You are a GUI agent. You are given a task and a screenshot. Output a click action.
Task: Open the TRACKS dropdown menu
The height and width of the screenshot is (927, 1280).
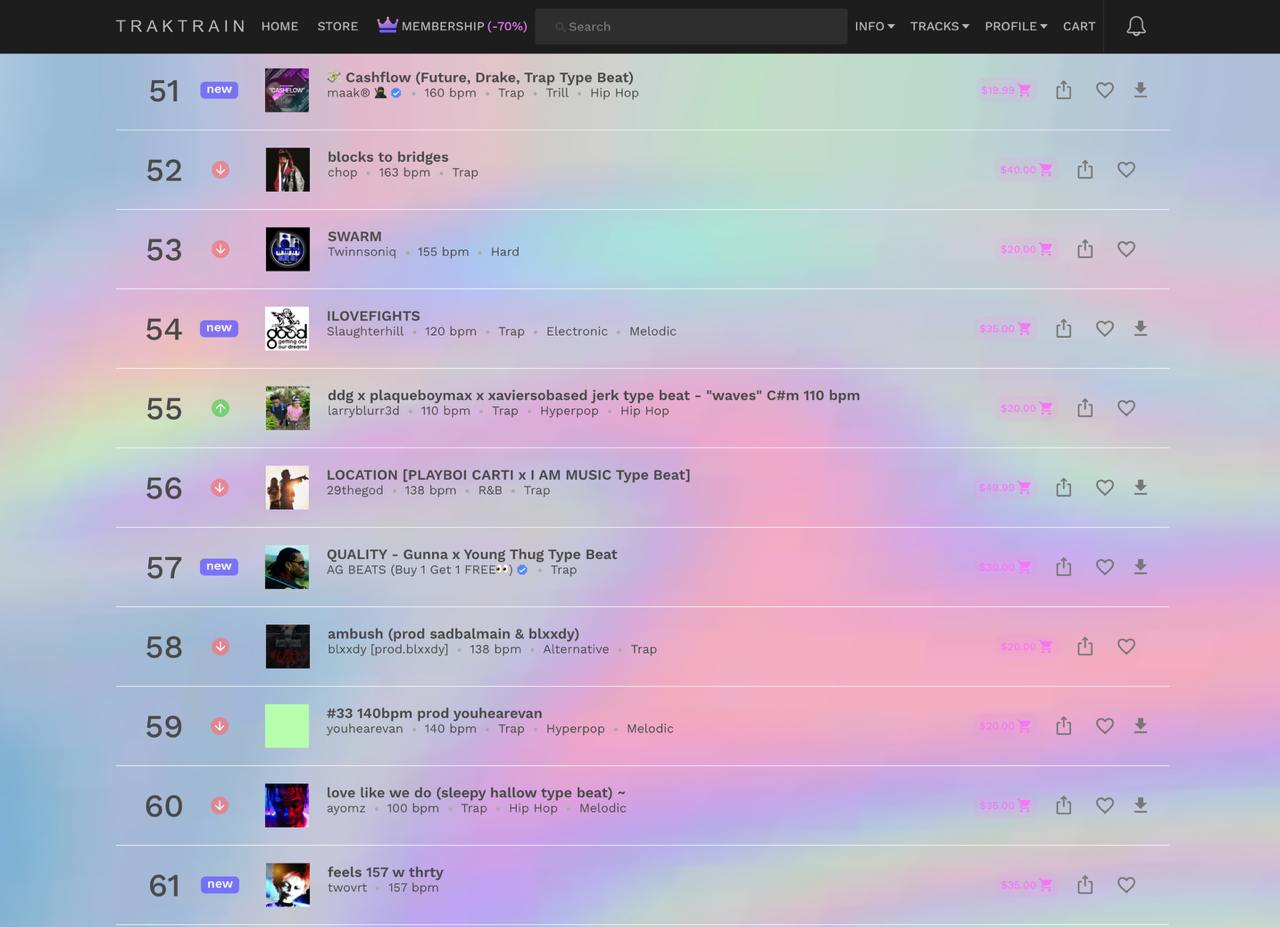(x=939, y=26)
